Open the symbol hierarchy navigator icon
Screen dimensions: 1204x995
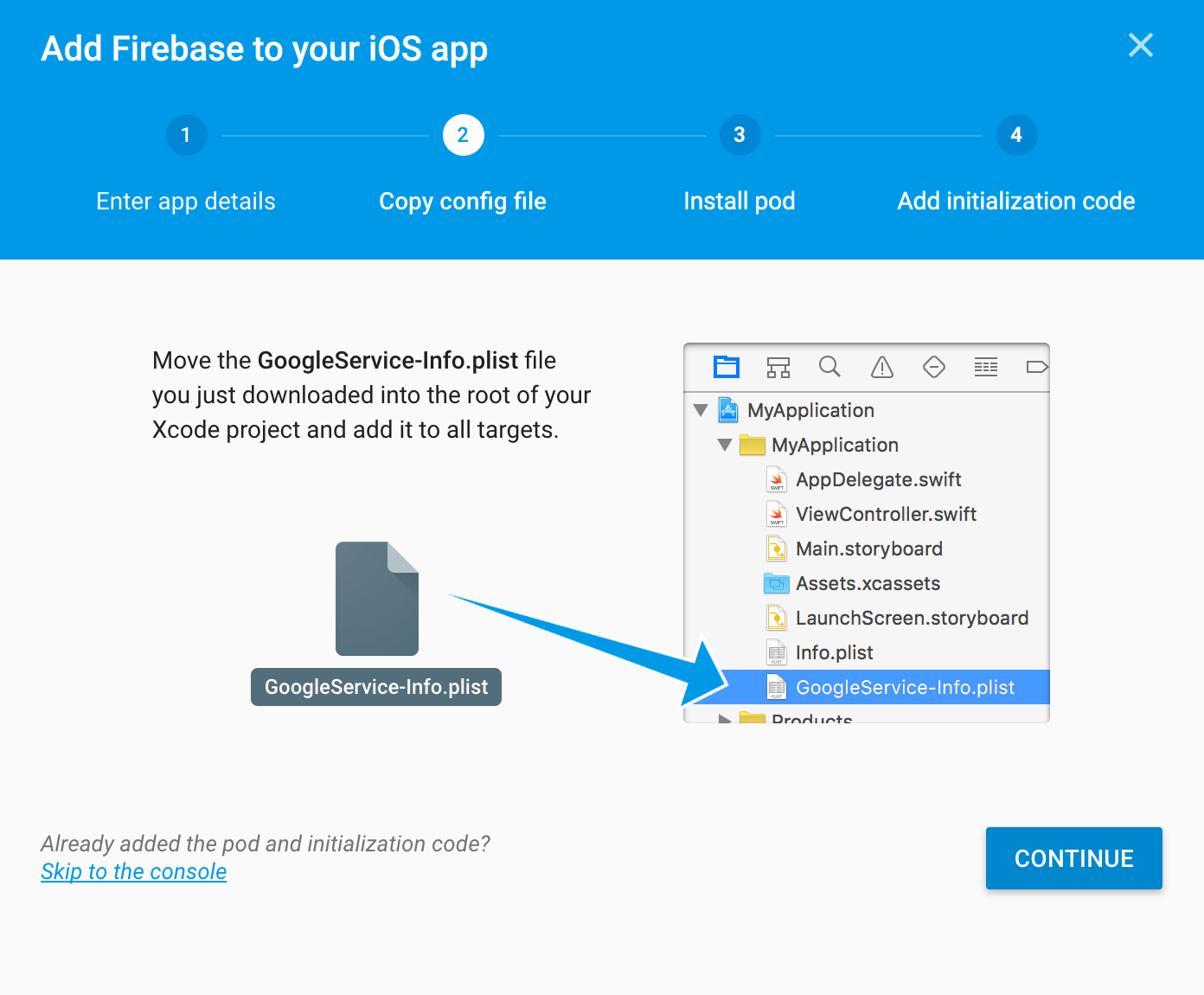tap(778, 368)
